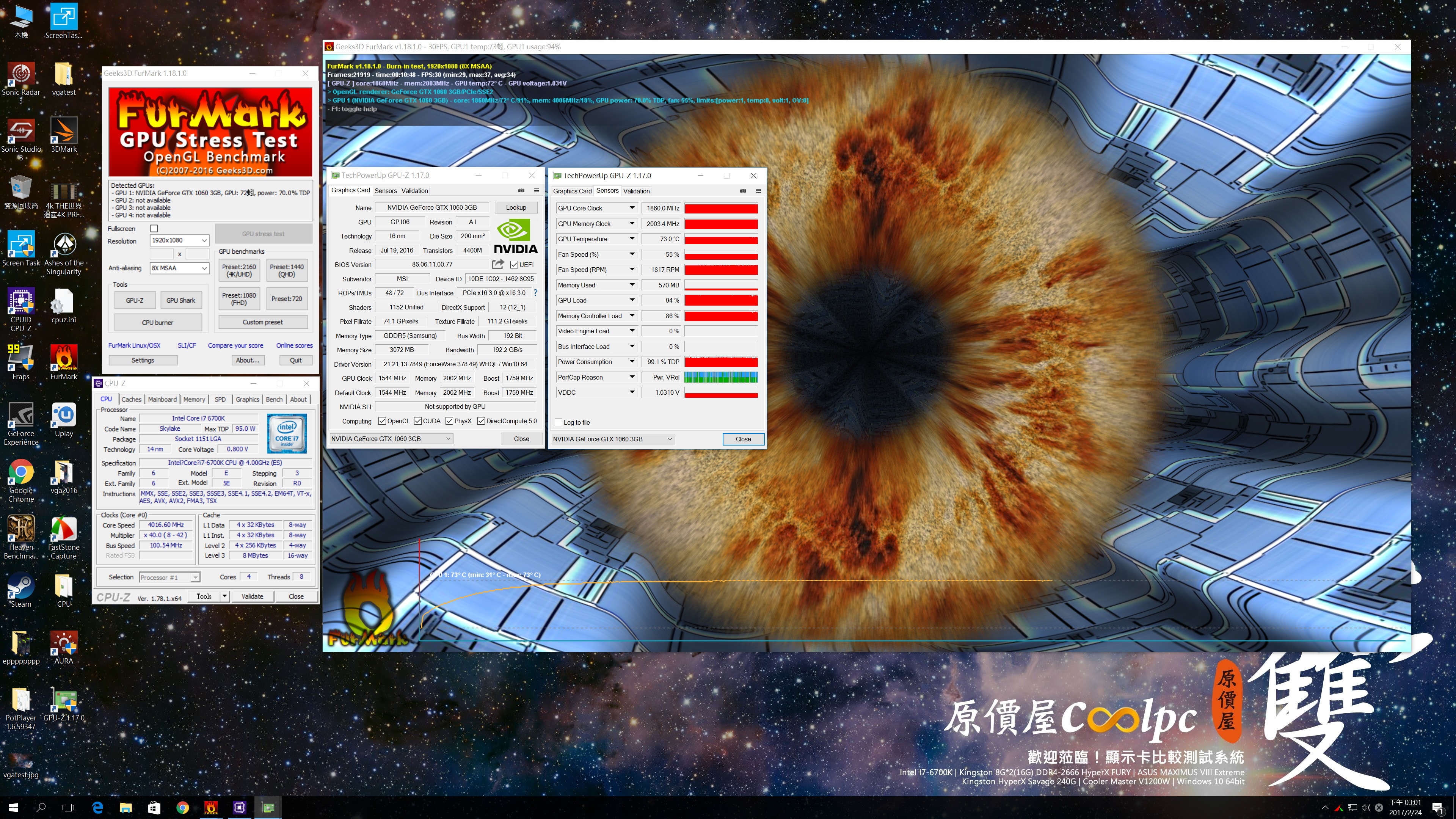Screen dimensions: 1456x819
Task: Enable the Log to file checkbox
Action: pyautogui.click(x=559, y=422)
